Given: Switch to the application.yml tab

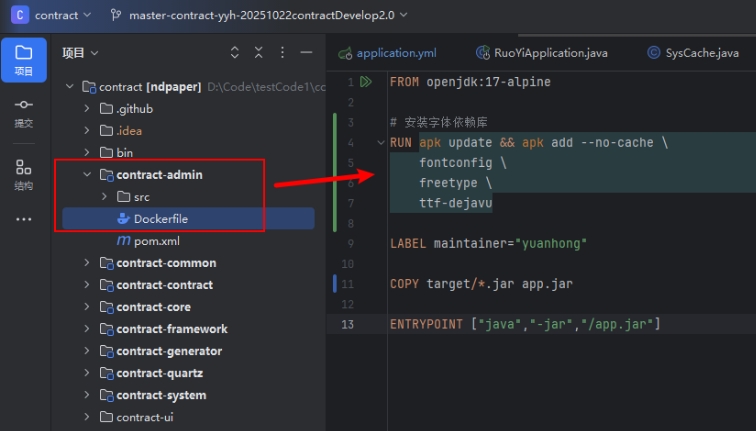Looking at the screenshot, I should (387, 53).
